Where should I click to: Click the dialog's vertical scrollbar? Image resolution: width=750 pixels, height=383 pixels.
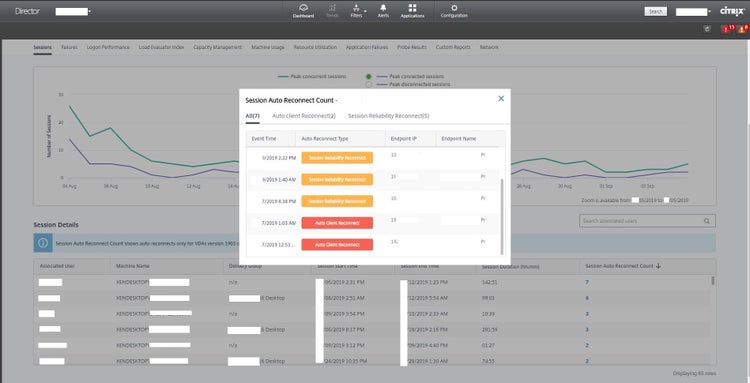[502, 217]
